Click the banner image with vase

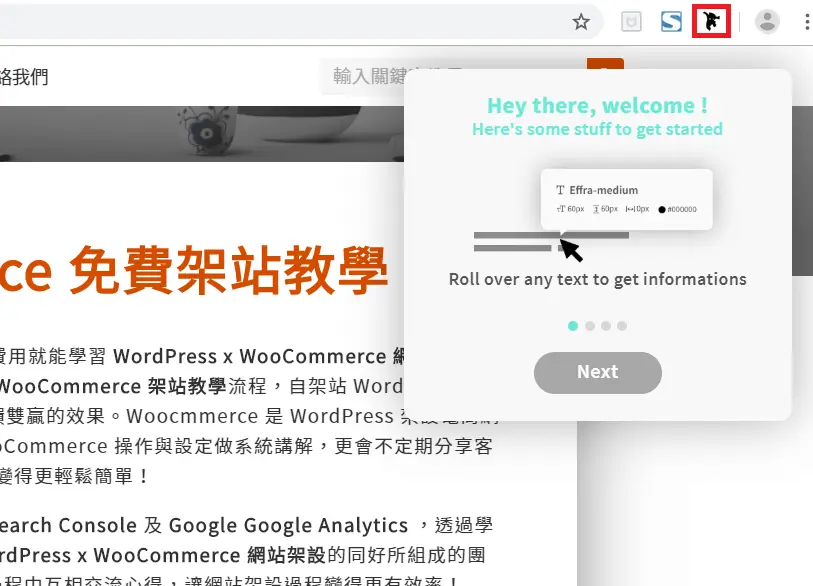pos(202,134)
